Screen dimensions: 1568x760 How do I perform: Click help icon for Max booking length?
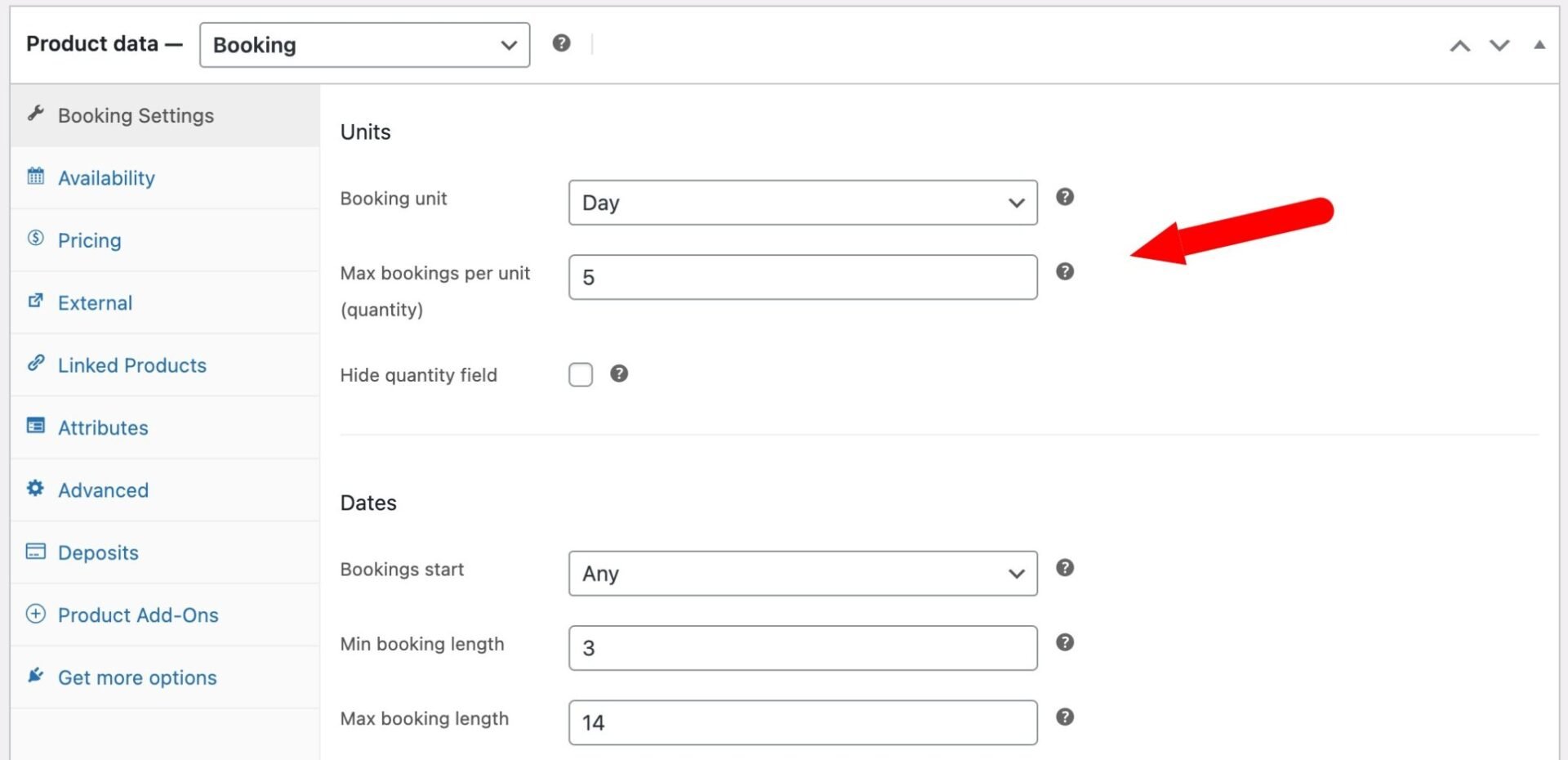pos(1064,717)
